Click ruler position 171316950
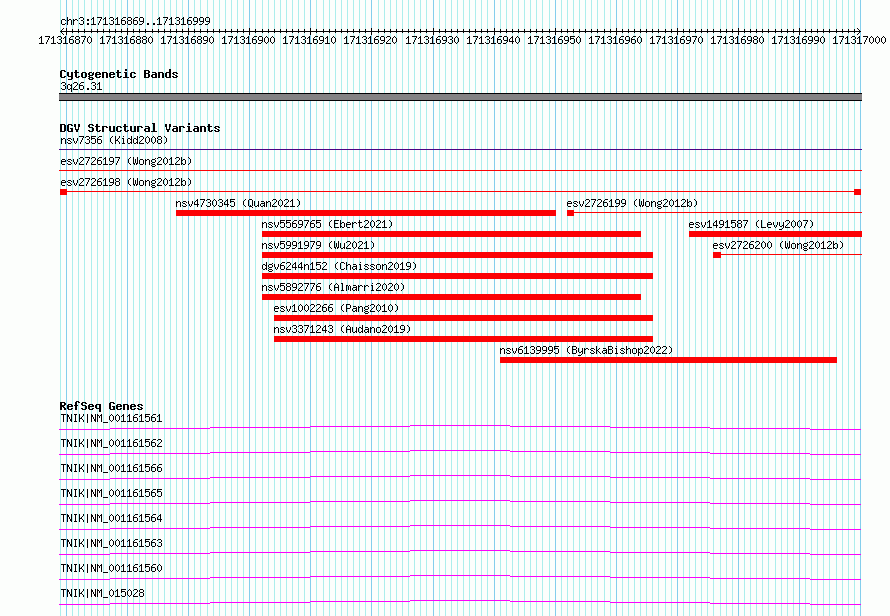Screen dimensions: 890x616 pos(554,40)
